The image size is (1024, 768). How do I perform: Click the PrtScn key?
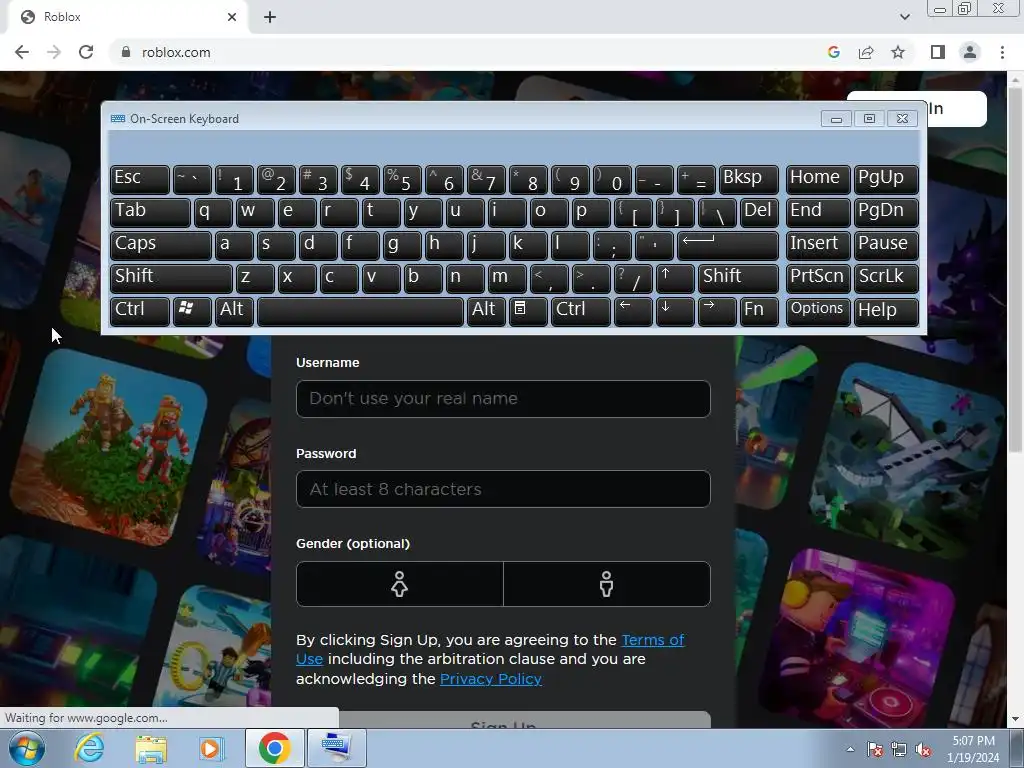(818, 278)
